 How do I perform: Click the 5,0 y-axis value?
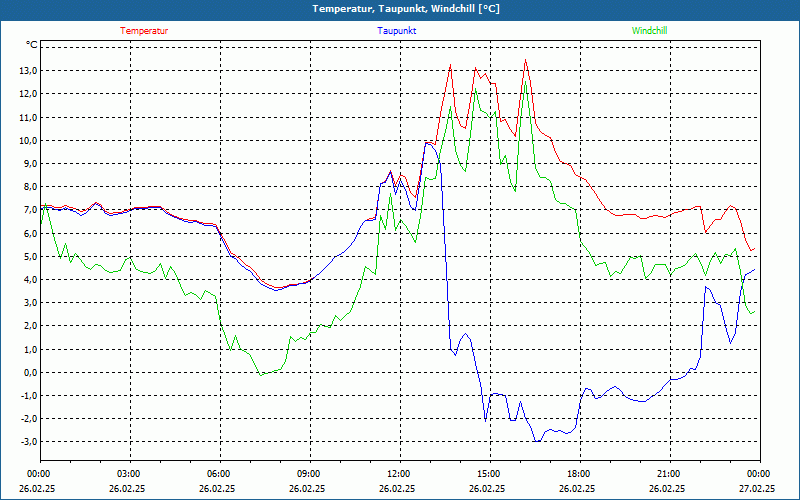(31, 257)
